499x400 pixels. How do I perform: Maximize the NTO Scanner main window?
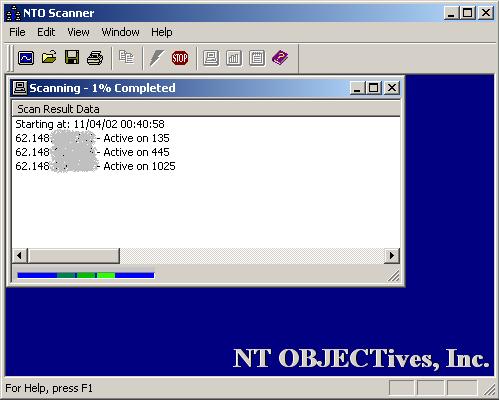click(x=467, y=13)
